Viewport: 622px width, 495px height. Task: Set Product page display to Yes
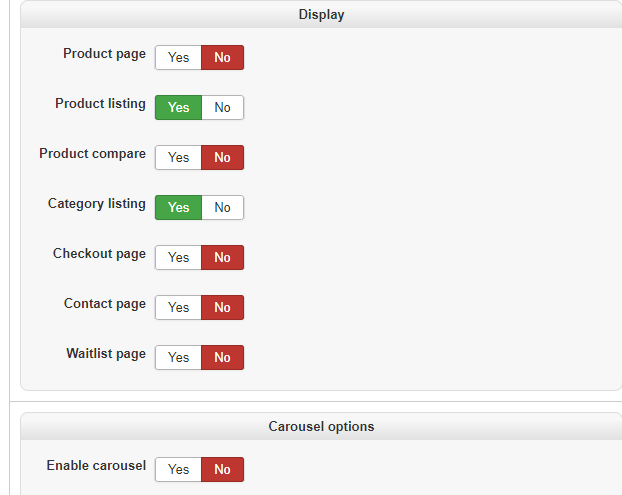pos(178,58)
